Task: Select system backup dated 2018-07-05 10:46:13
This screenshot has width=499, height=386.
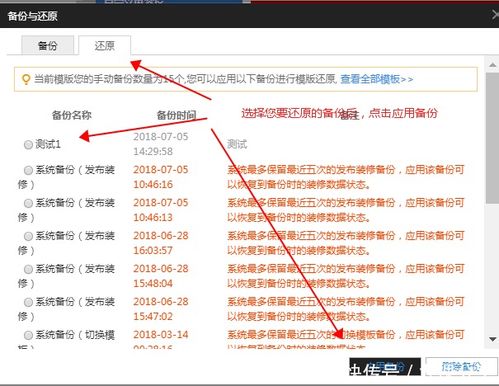Action: 28,203
